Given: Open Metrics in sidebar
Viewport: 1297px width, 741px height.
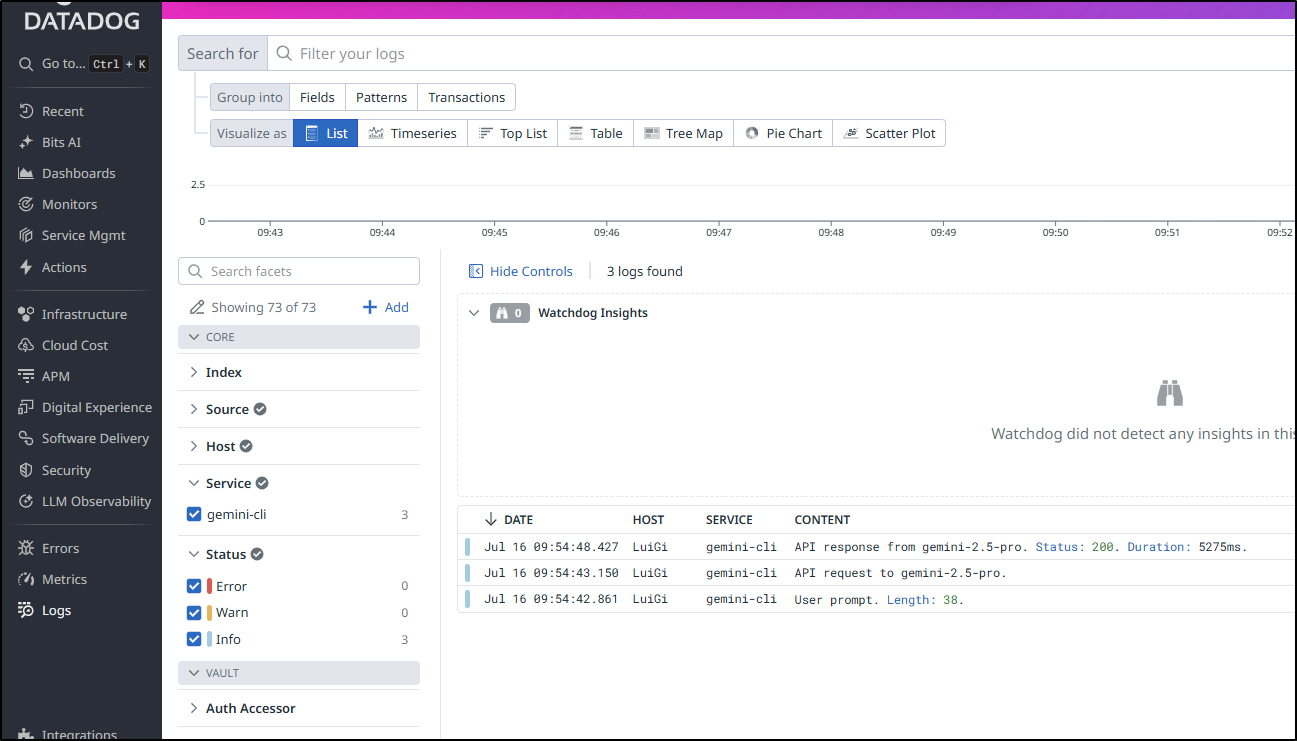Looking at the screenshot, I should pyautogui.click(x=64, y=579).
